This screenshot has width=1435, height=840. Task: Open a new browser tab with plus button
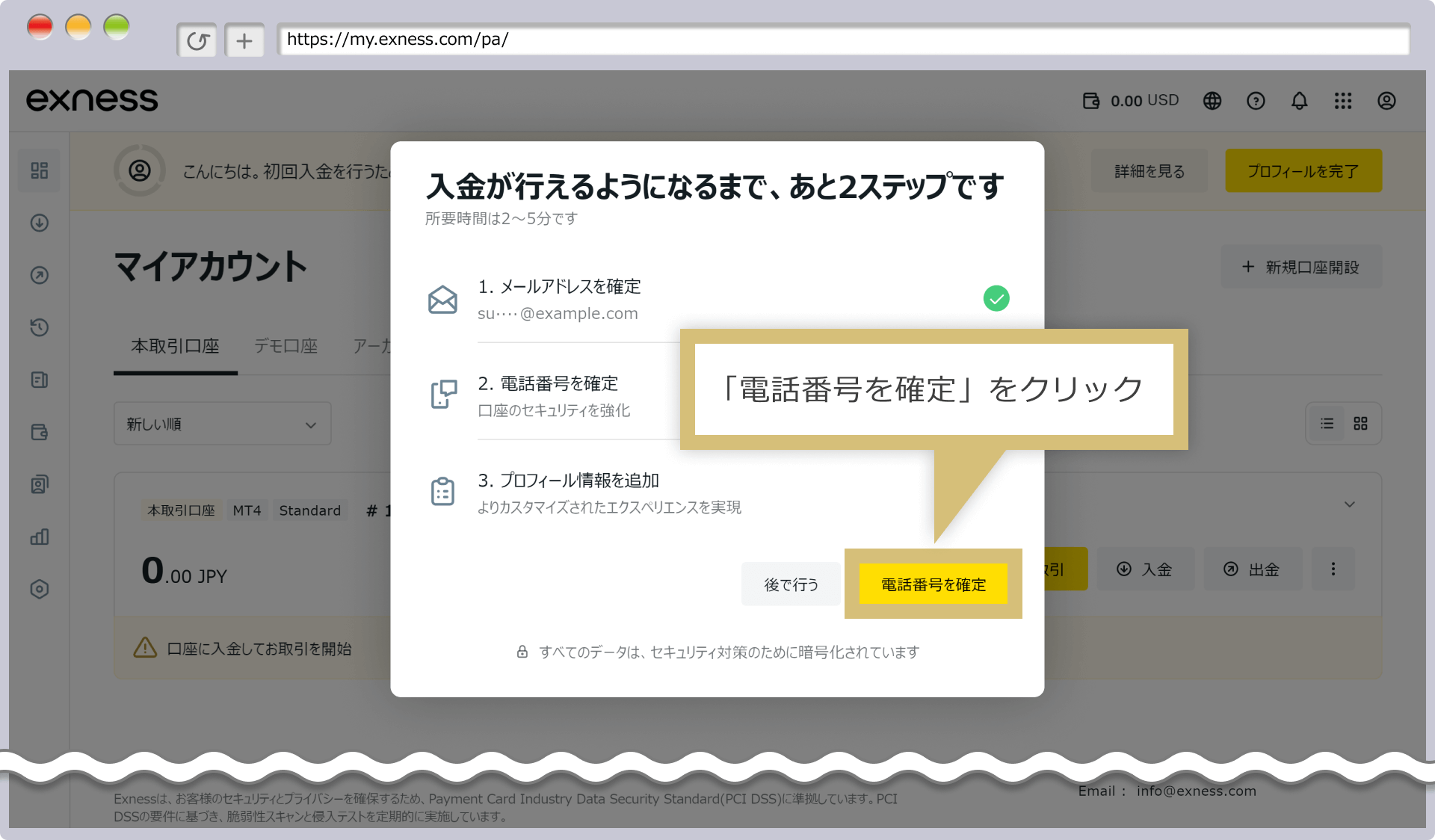[x=244, y=40]
